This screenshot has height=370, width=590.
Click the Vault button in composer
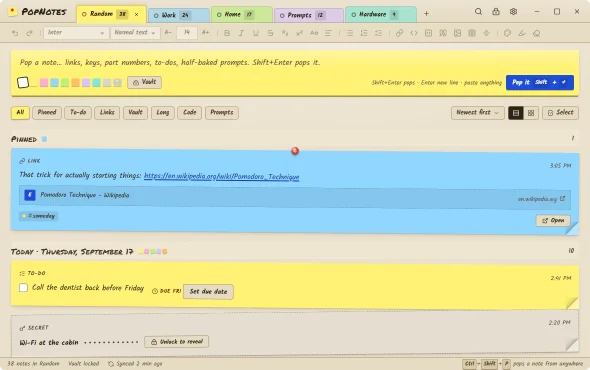click(144, 82)
